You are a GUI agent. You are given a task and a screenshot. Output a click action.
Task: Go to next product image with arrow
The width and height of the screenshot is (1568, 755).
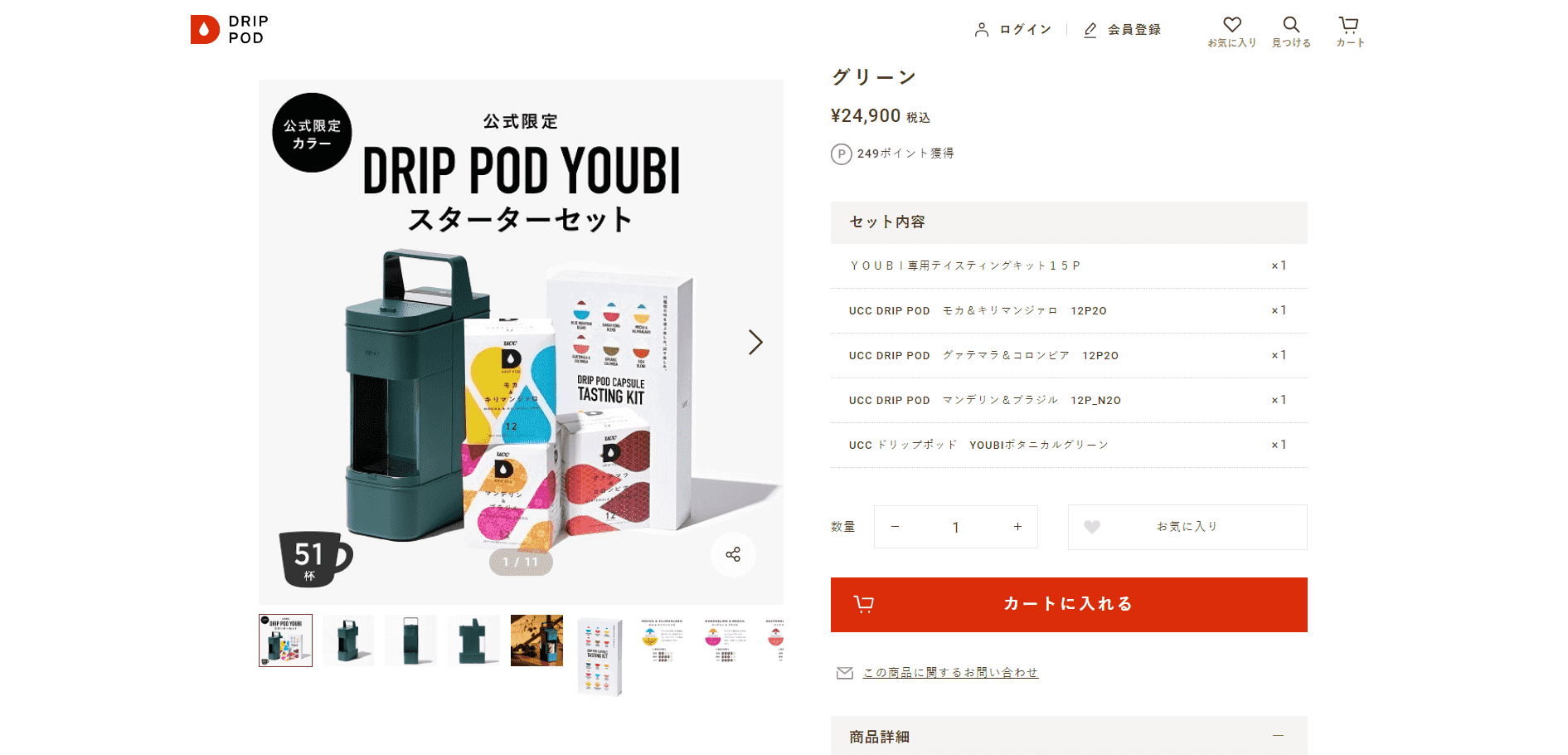[755, 342]
